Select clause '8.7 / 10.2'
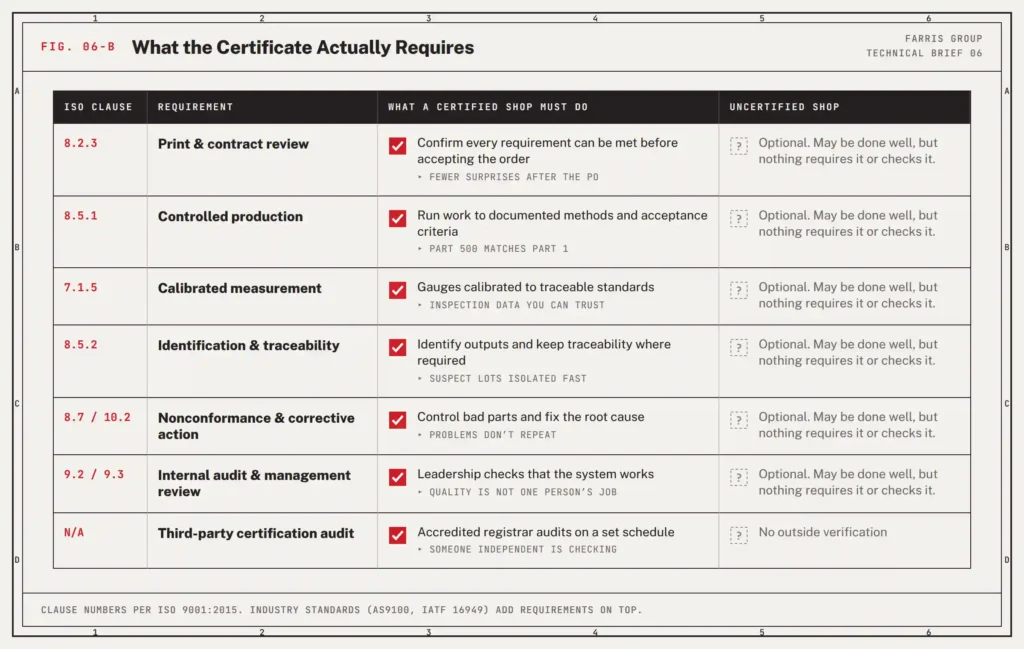The image size is (1024, 649). click(97, 417)
